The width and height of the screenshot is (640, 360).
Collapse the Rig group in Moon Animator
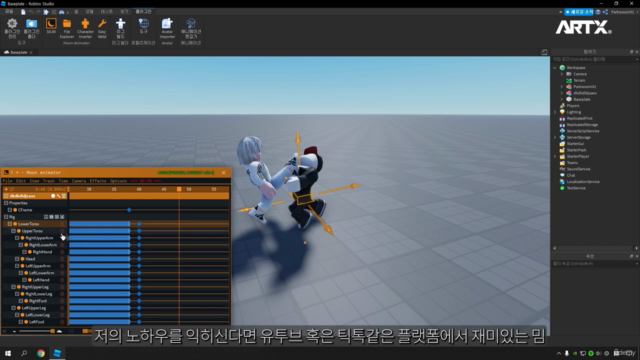[x=6, y=217]
